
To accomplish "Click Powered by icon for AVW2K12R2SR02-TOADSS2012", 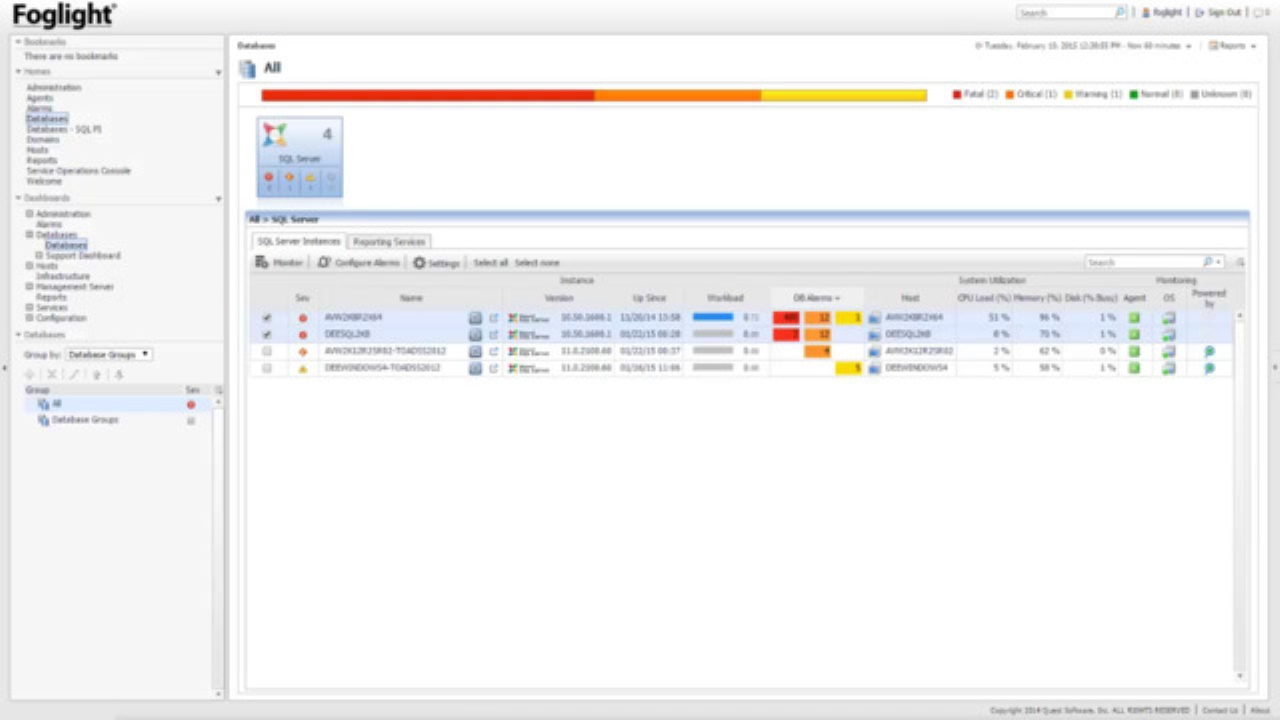I will click(1208, 351).
